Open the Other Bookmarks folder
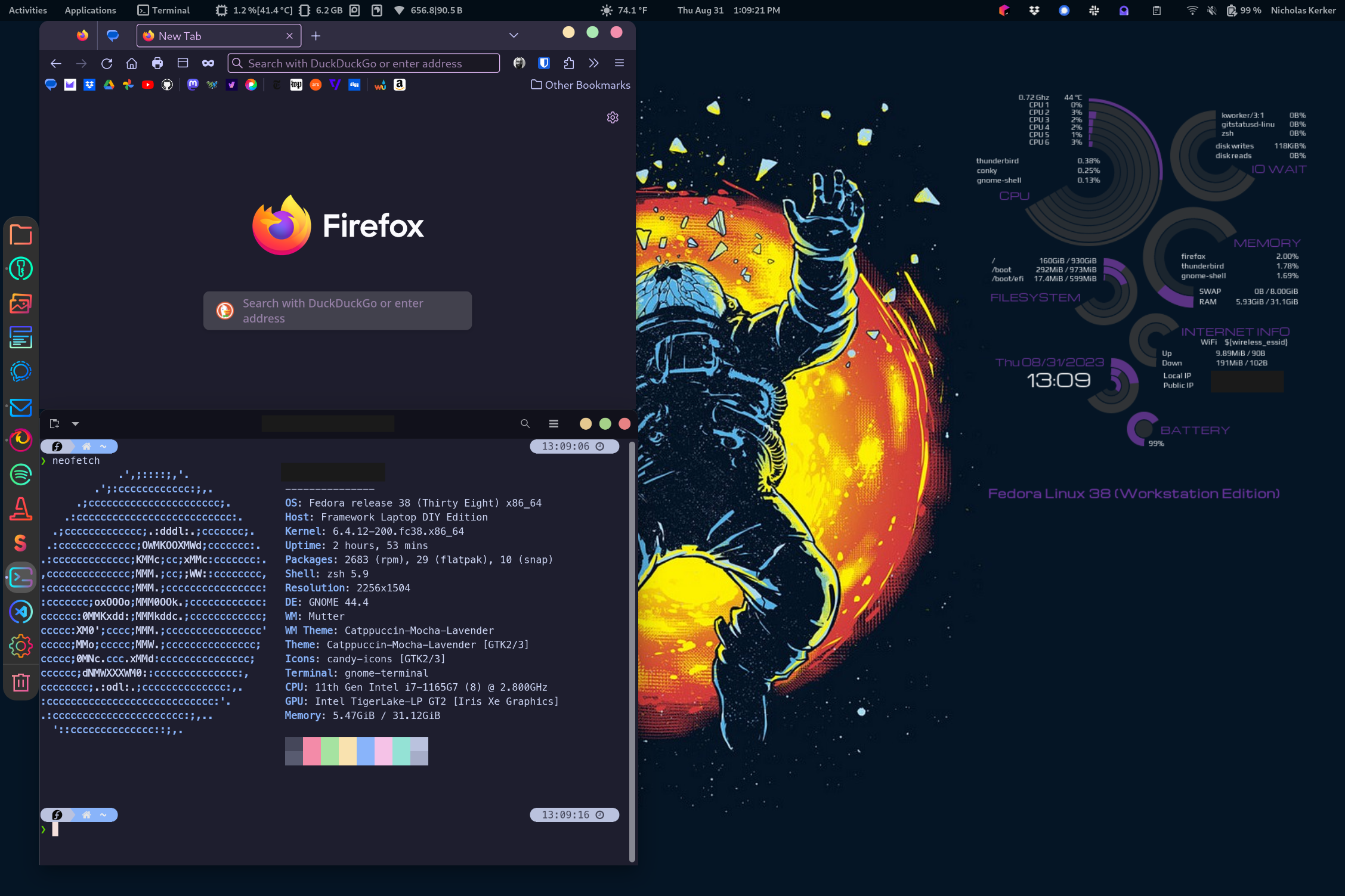1345x896 pixels. click(x=580, y=85)
